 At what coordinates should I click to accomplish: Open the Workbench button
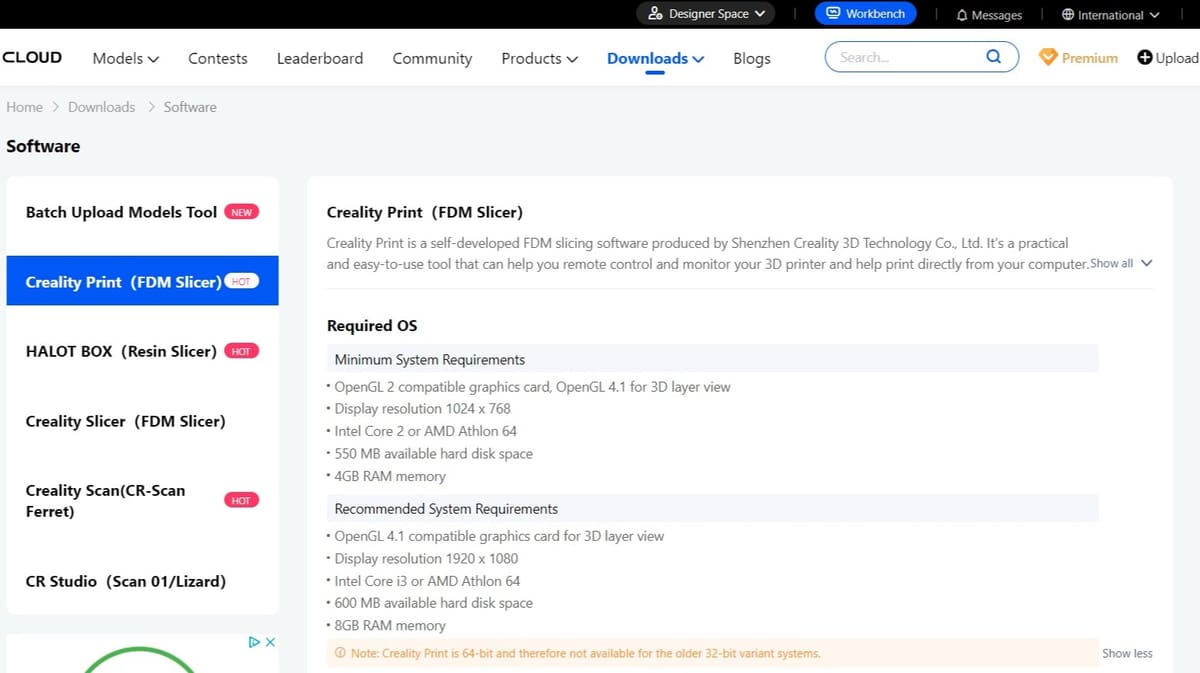(x=865, y=14)
